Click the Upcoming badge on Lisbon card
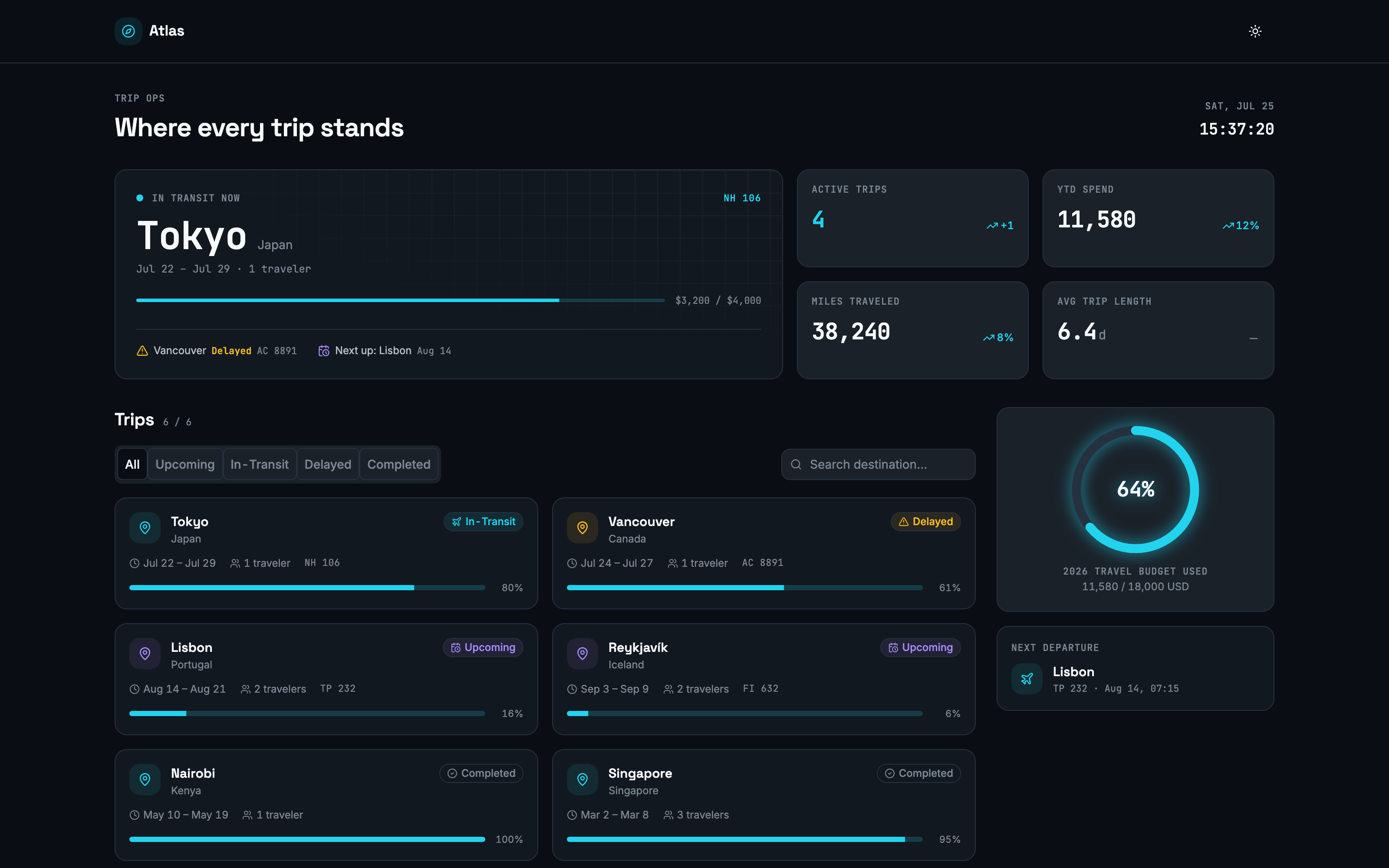The image size is (1389, 868). coord(483,647)
